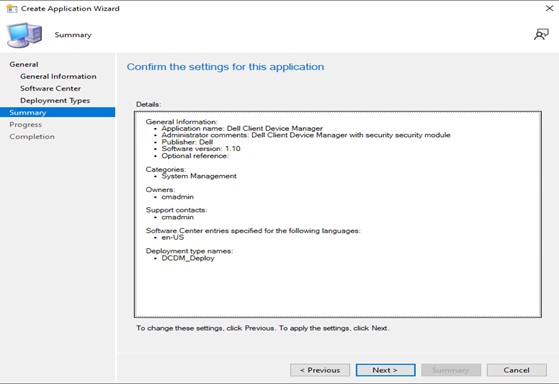Click the 'Software Center entries specified' line
This screenshot has width=559, height=384.
(253, 231)
